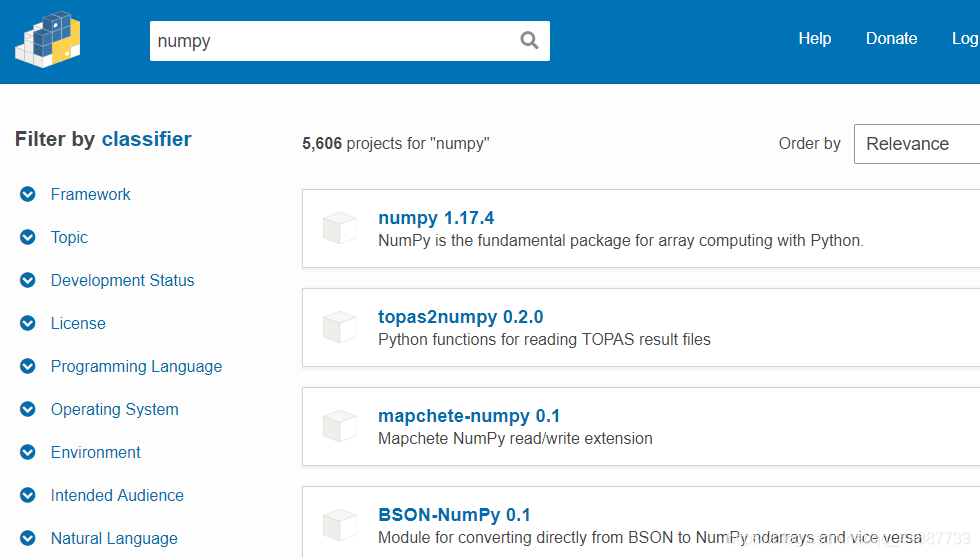The height and width of the screenshot is (557, 980).
Task: Open the BSON-NumPy 0.1 project
Action: (x=454, y=514)
